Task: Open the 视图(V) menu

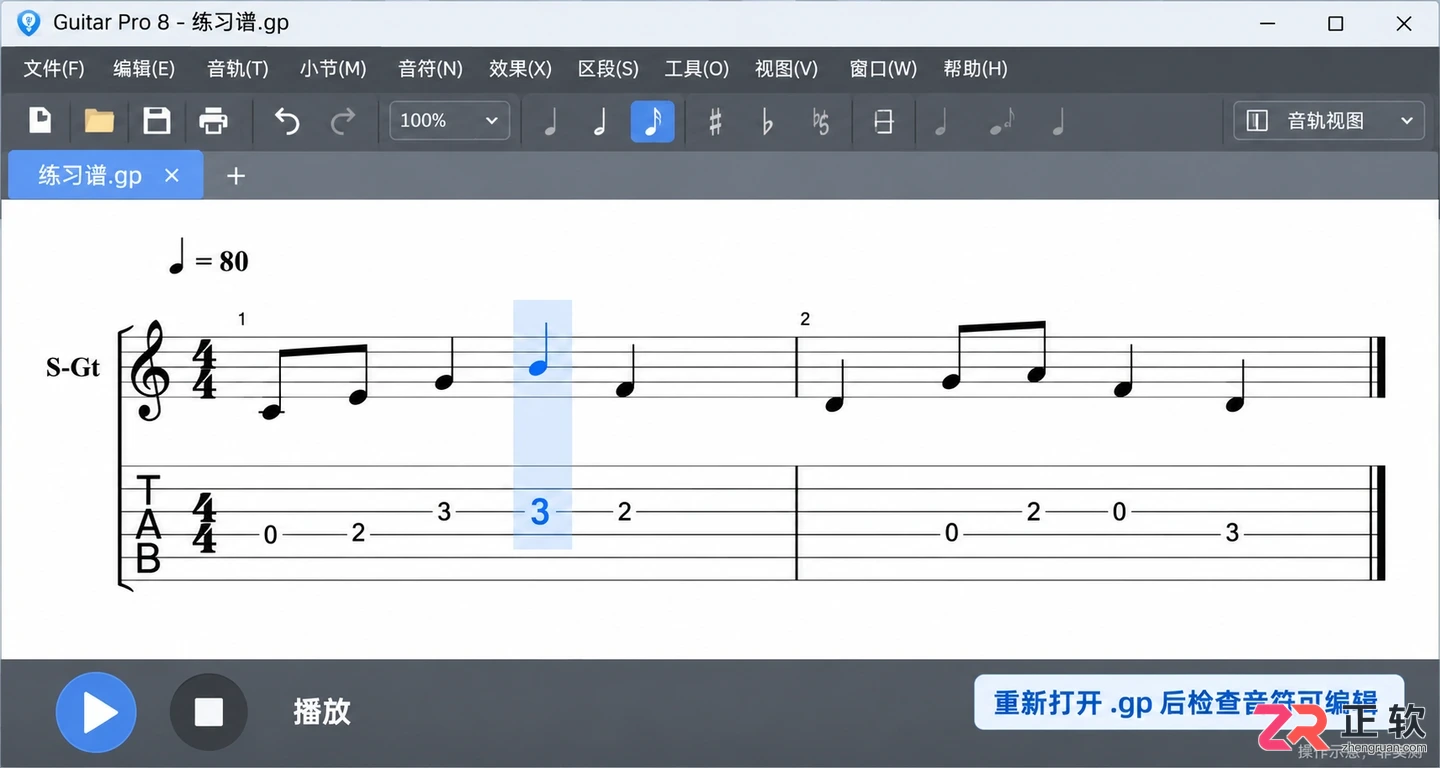Action: tap(786, 69)
